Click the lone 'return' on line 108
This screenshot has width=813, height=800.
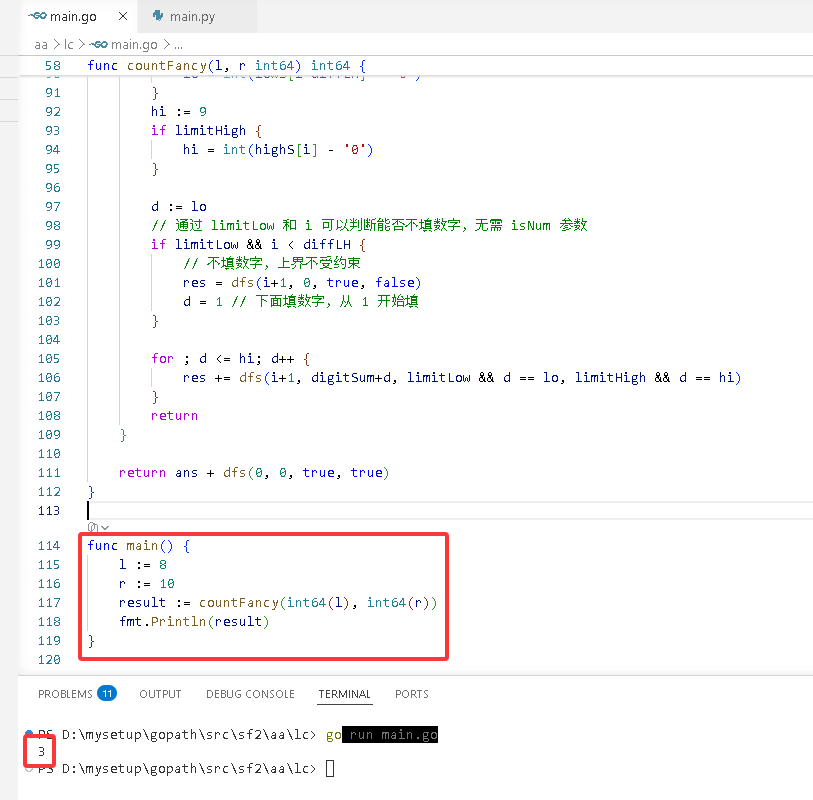click(x=174, y=415)
